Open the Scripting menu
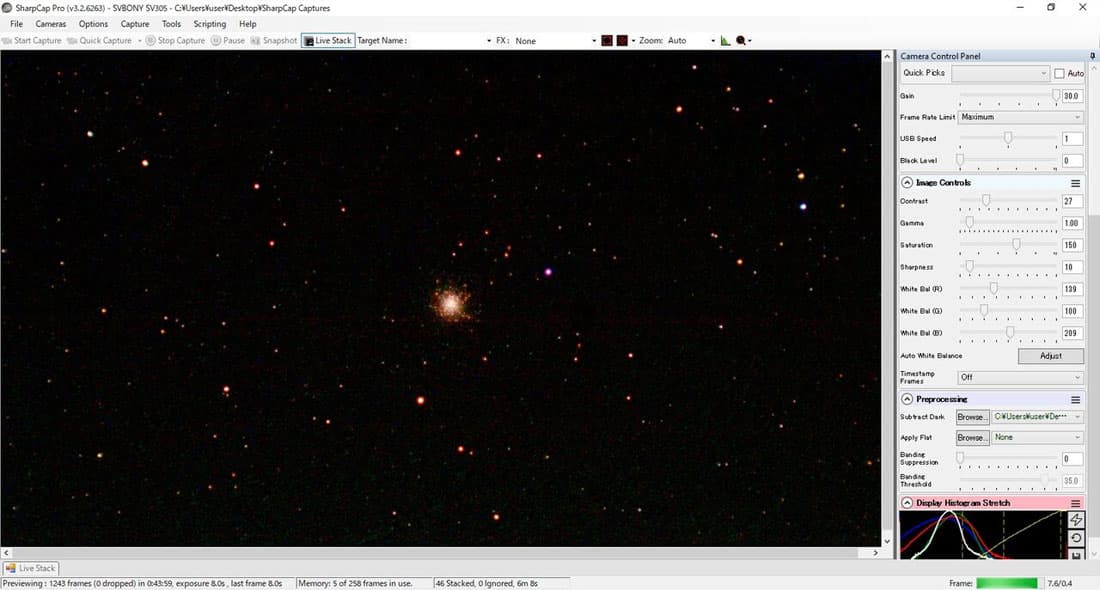The width and height of the screenshot is (1100, 590). (210, 24)
